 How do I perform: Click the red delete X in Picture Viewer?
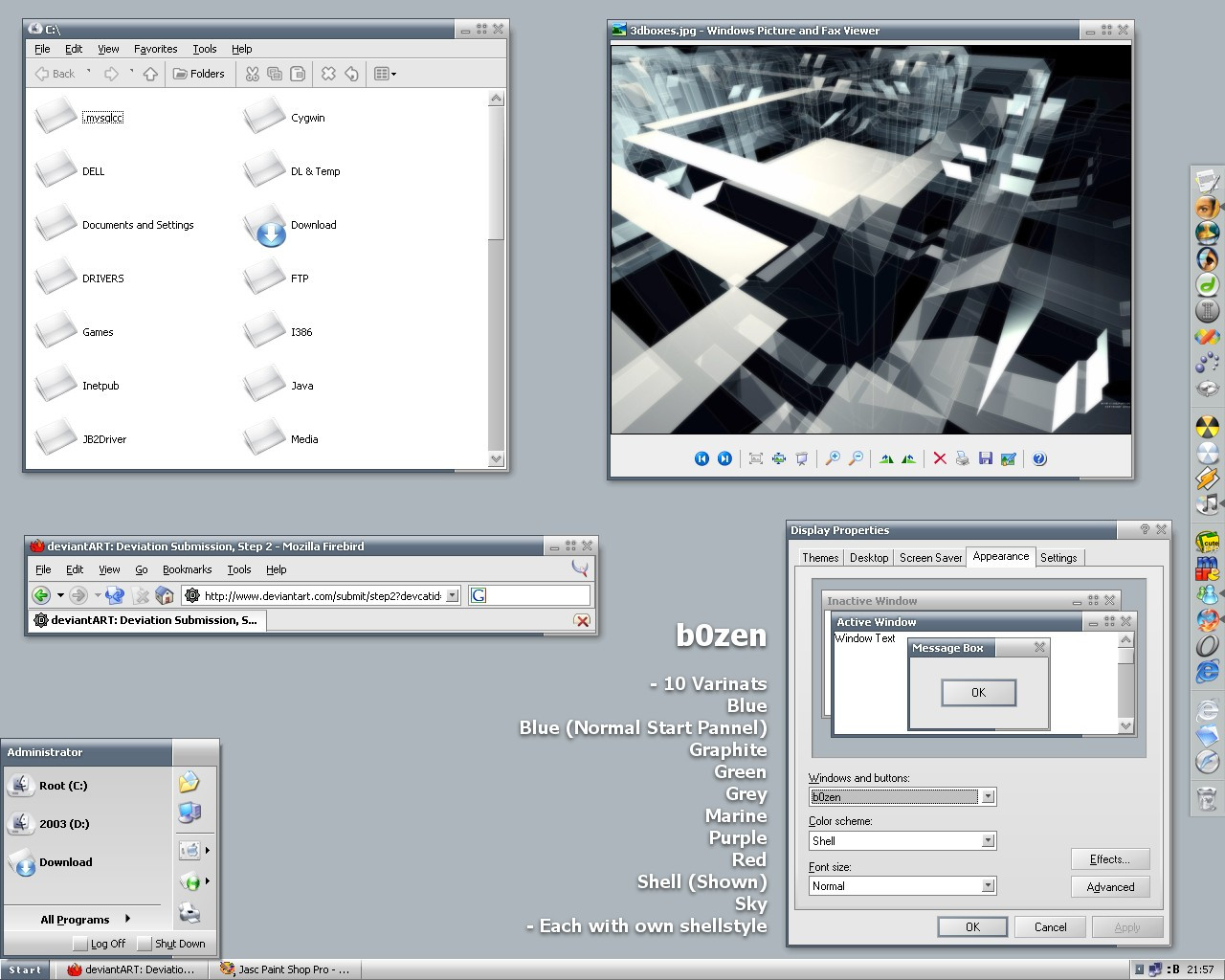point(940,459)
